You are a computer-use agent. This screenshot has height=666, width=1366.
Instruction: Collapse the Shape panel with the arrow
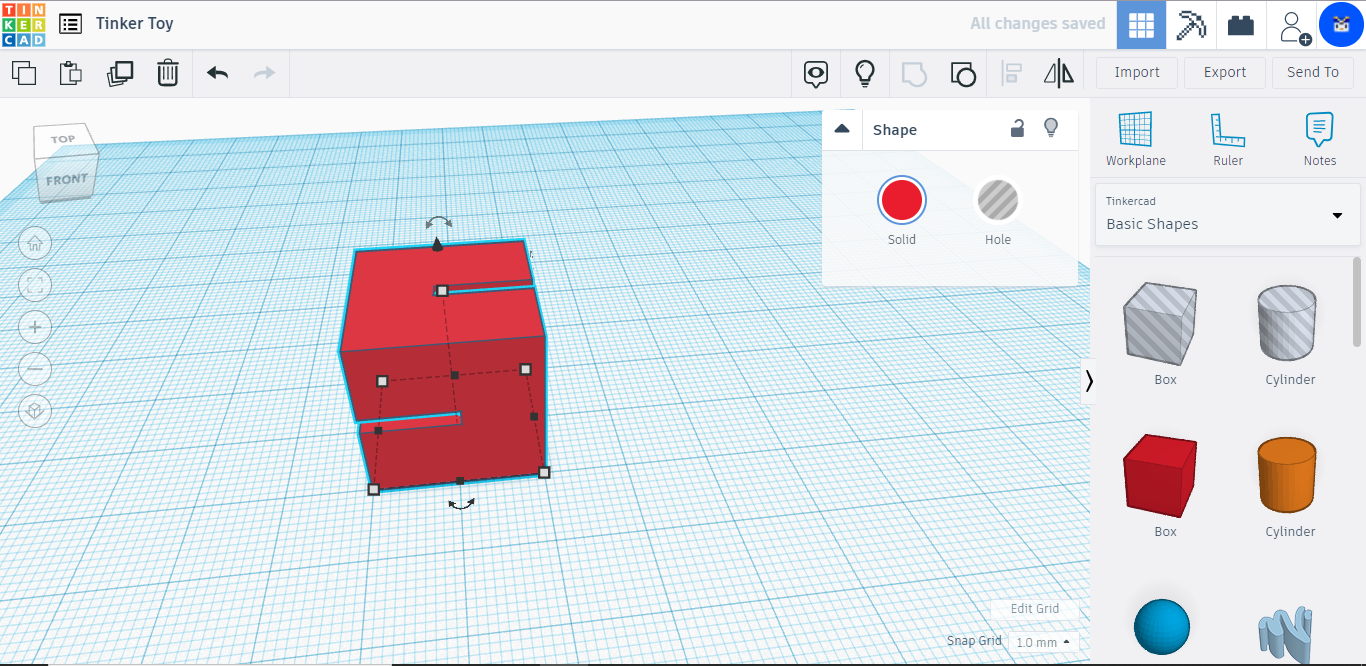[842, 129]
